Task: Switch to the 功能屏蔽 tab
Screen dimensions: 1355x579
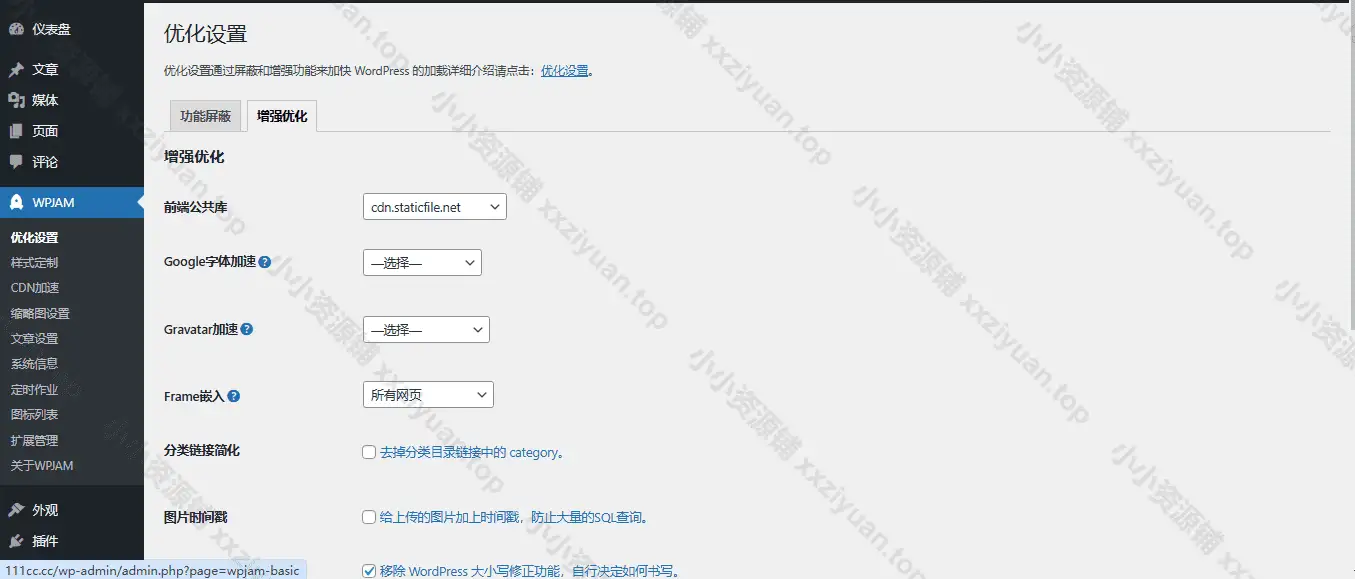Action: tap(205, 116)
